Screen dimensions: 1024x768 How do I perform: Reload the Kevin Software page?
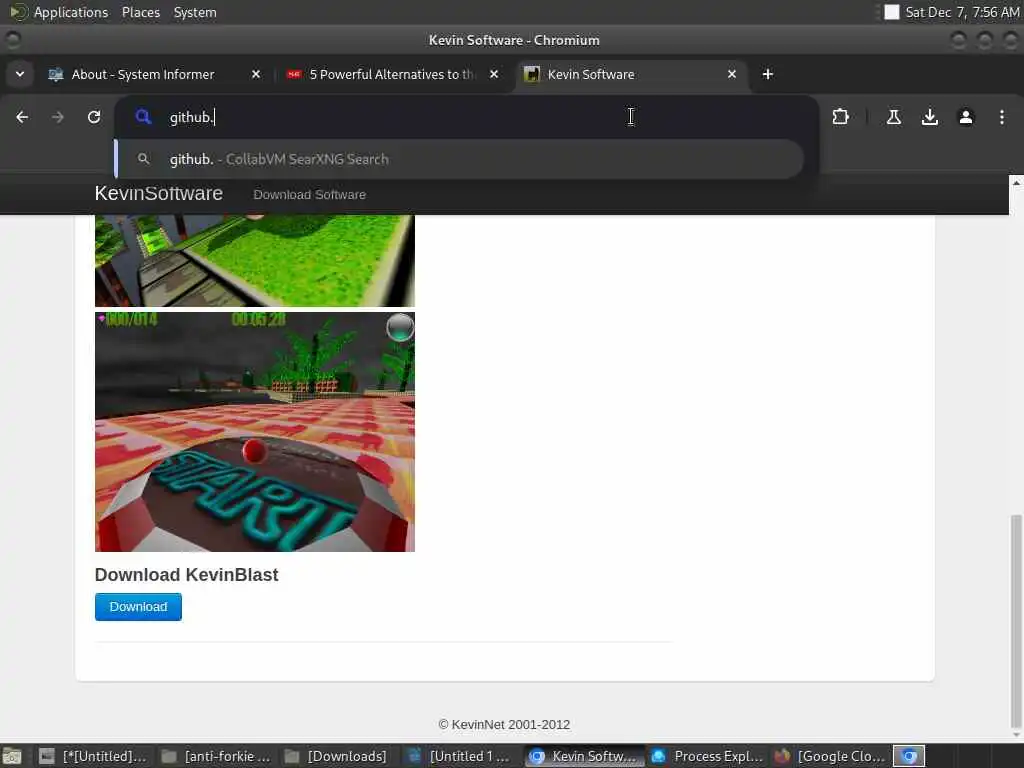(94, 117)
